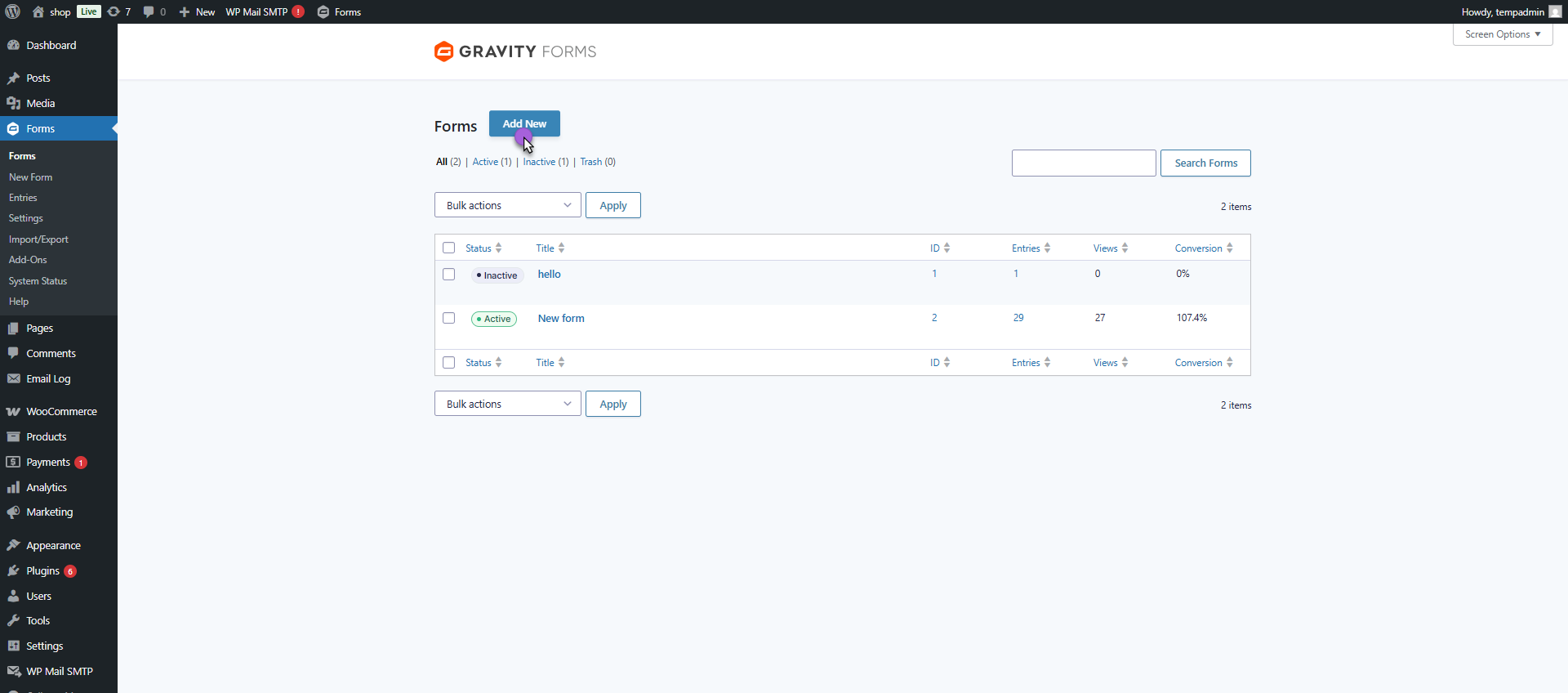Open Analytics from the sidebar
This screenshot has height=693, width=1568.
(x=47, y=488)
